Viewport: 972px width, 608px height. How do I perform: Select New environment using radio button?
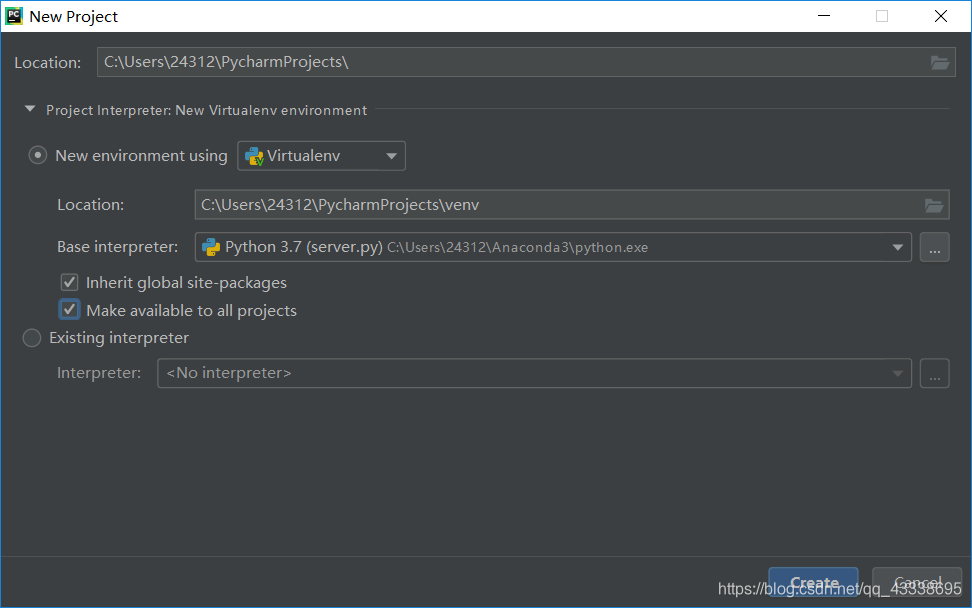click(38, 155)
